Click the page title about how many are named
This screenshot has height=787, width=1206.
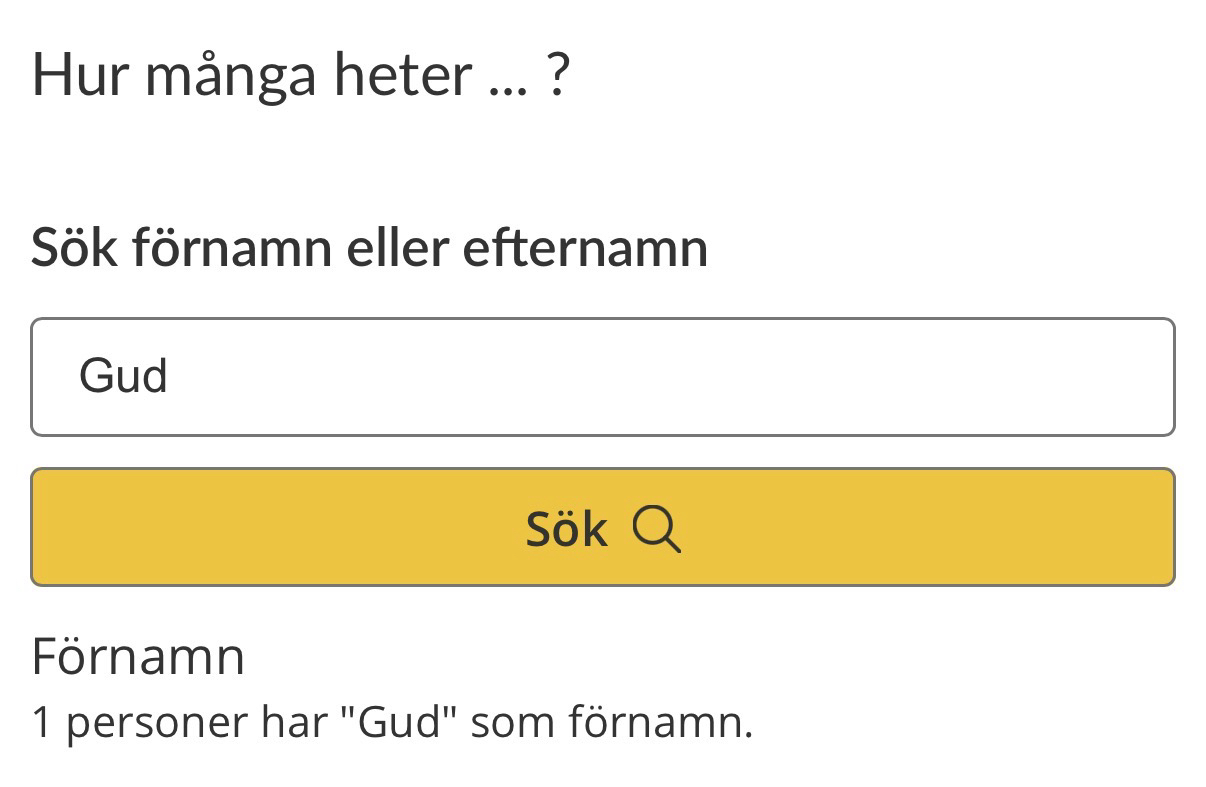click(x=301, y=74)
